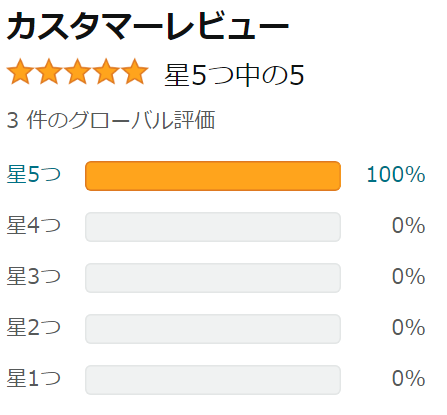This screenshot has width=447, height=415.
Task: Click the empty 1-star histogram bar
Action: [213, 380]
